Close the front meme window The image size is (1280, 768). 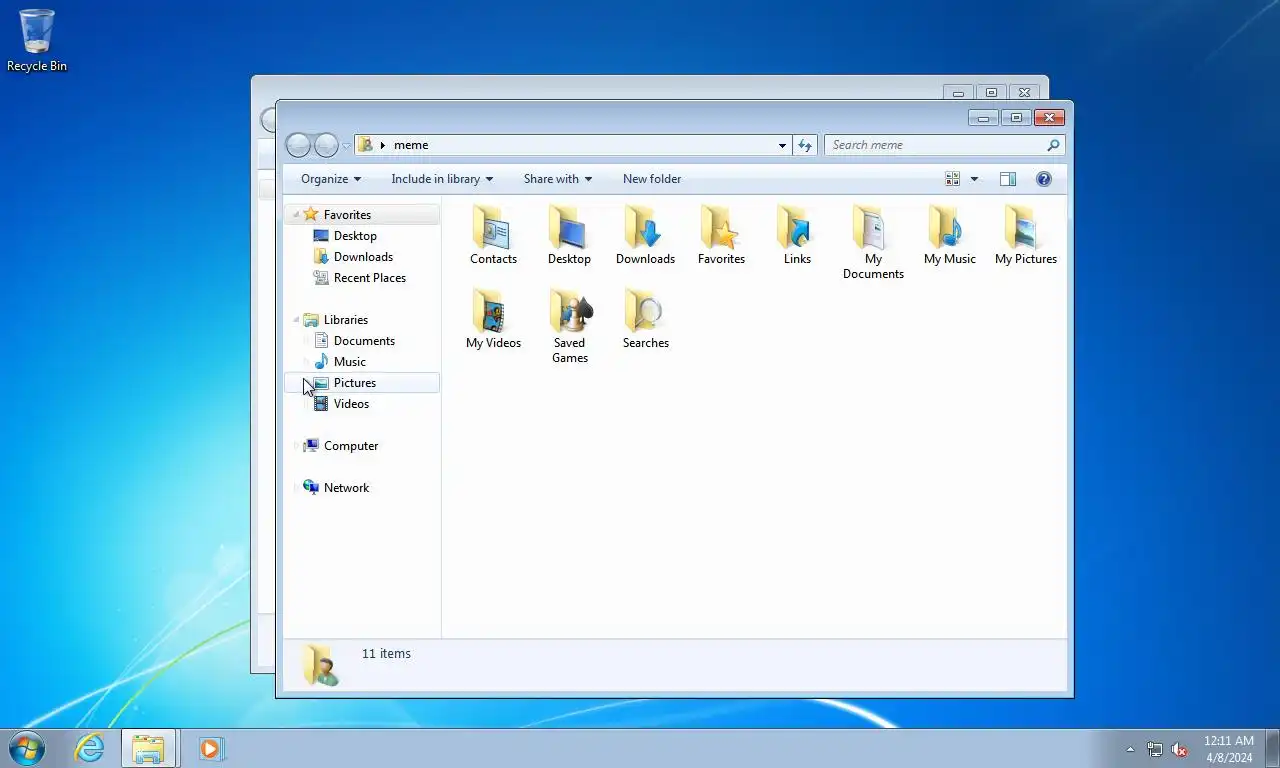pyautogui.click(x=1049, y=118)
